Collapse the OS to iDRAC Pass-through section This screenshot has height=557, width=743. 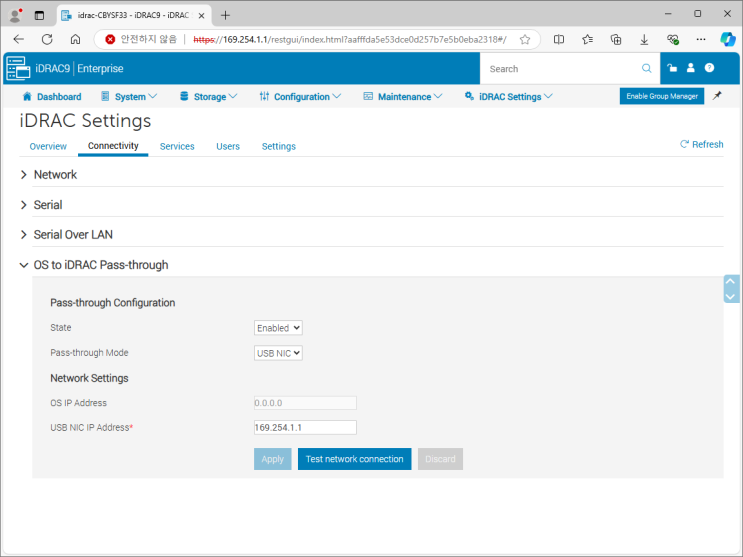point(100,265)
